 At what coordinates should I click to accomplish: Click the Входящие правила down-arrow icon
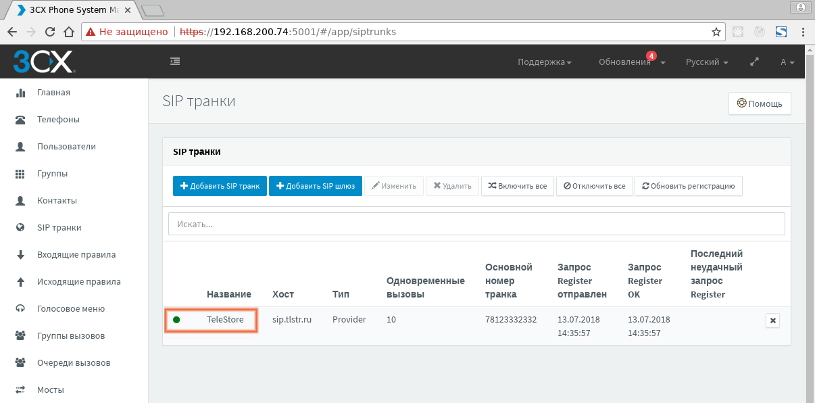click(x=20, y=255)
